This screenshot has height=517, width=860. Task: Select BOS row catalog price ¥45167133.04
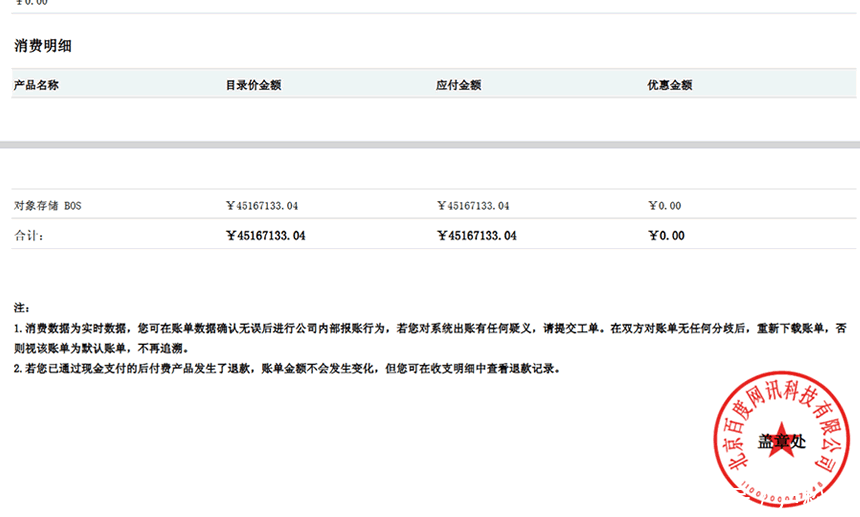(262, 206)
